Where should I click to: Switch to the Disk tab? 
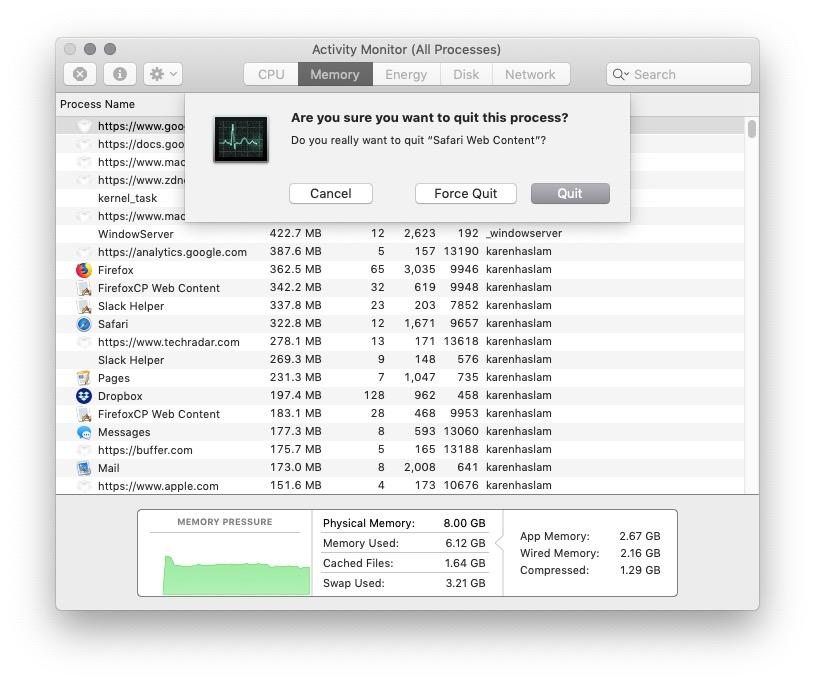click(466, 74)
